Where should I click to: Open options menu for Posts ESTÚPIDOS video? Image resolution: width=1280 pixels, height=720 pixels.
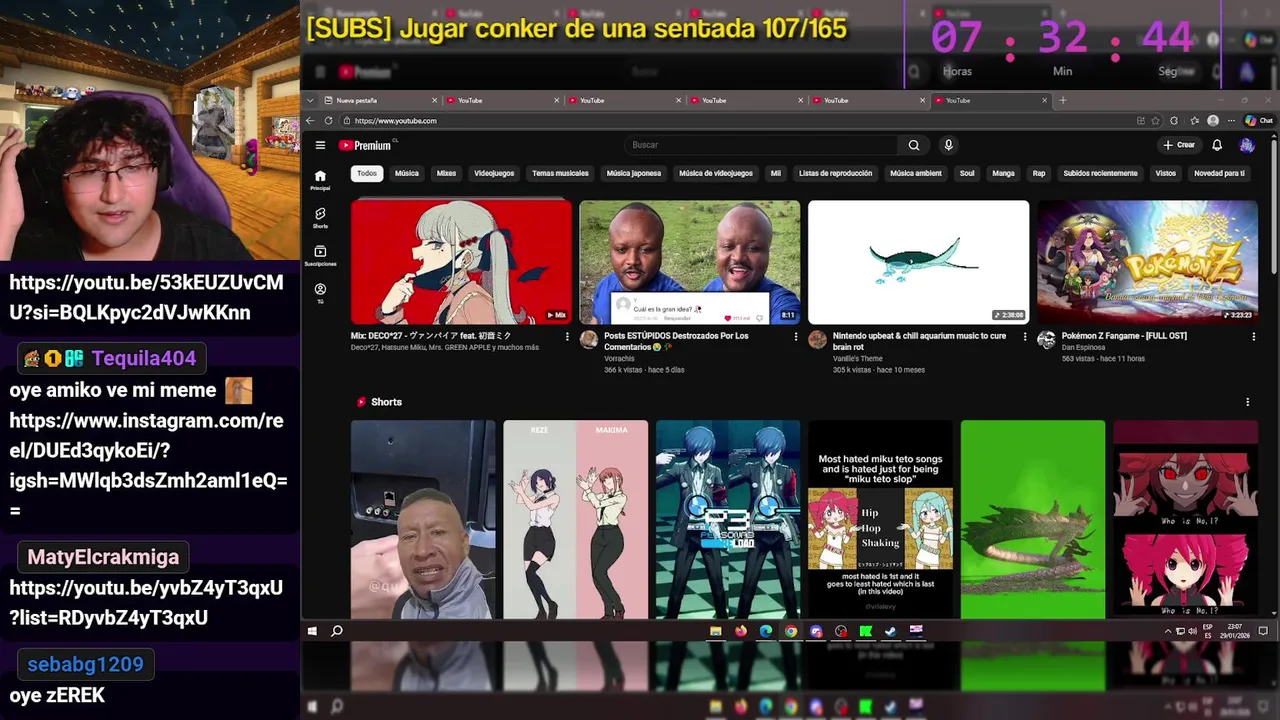(796, 337)
